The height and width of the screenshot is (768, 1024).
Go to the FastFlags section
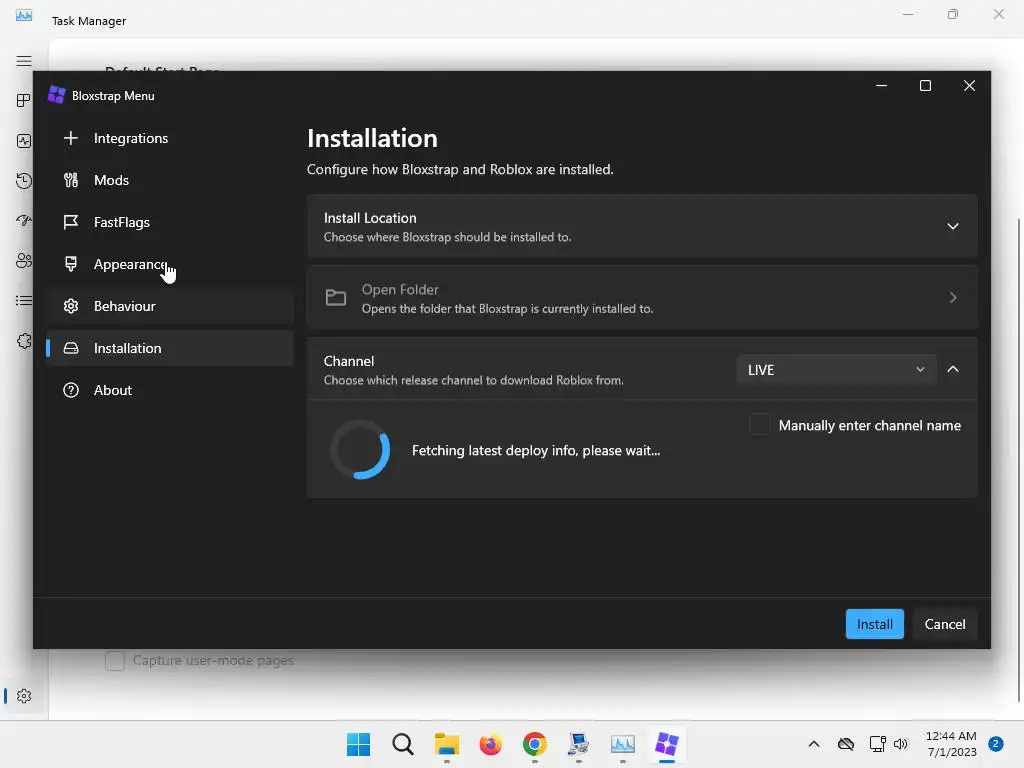[x=170, y=222]
